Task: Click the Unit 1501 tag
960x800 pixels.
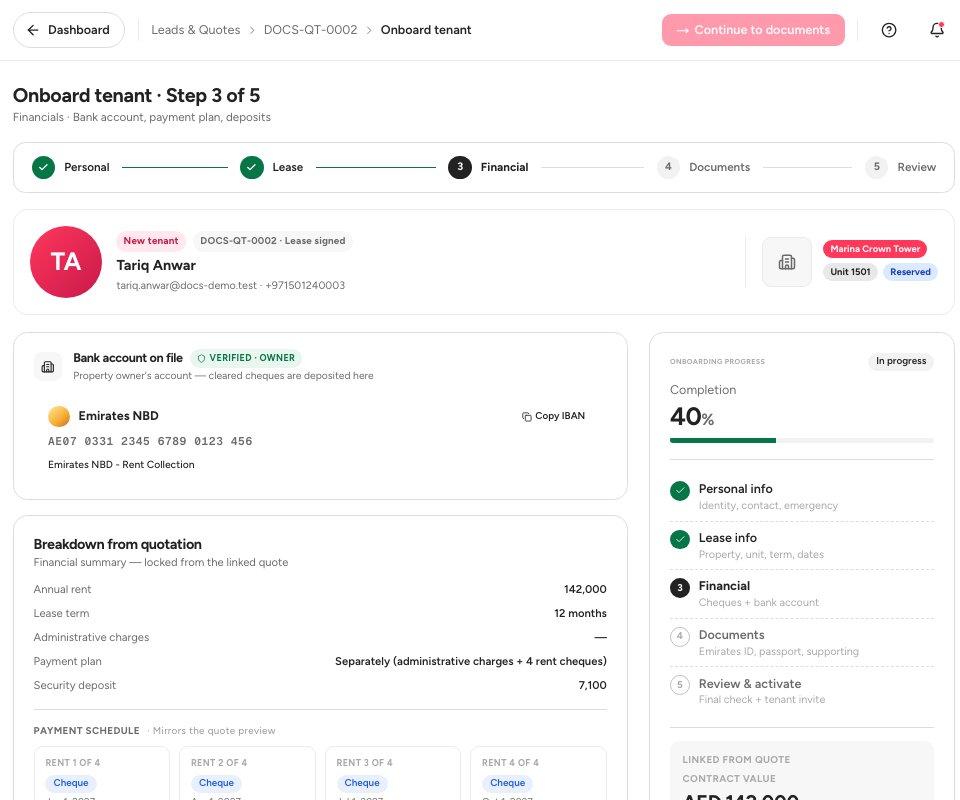Action: pos(850,272)
